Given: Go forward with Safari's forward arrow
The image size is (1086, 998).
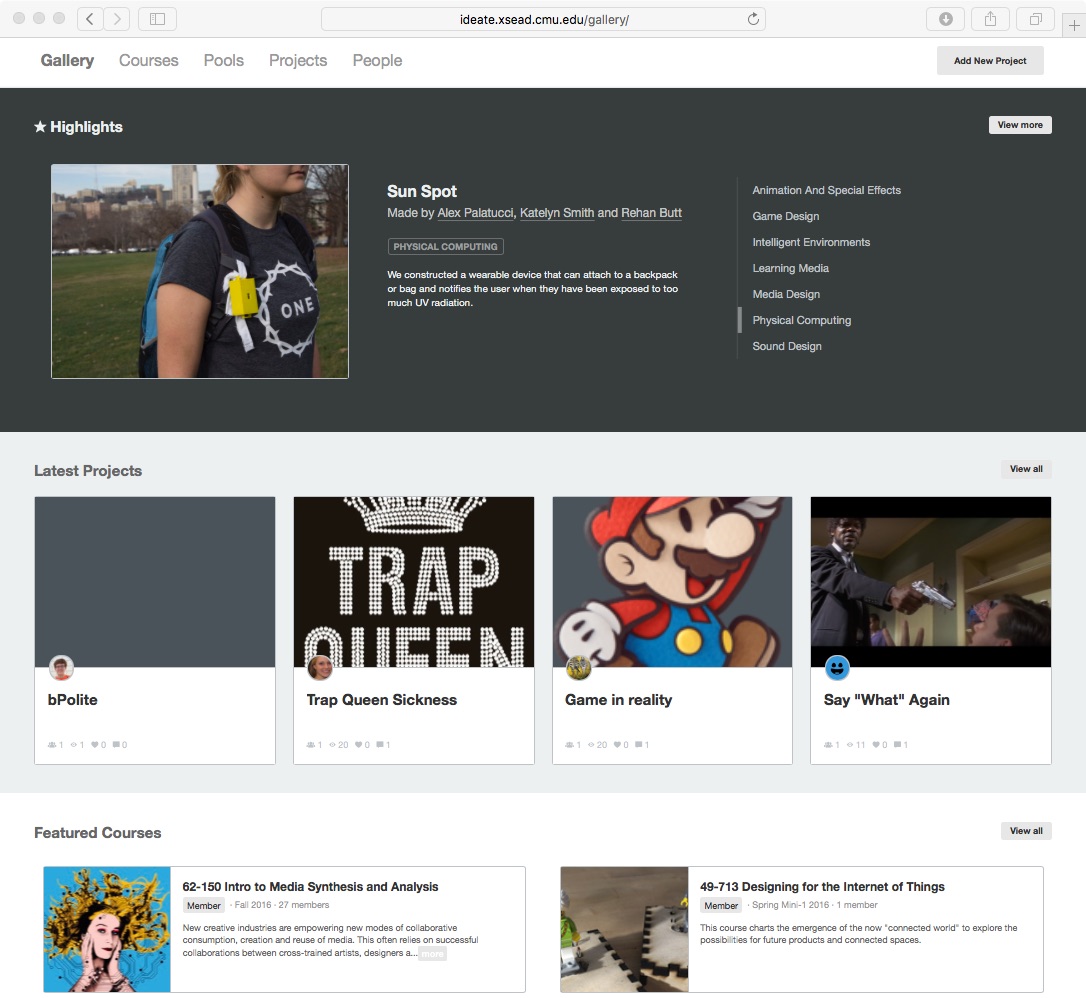Looking at the screenshot, I should [x=117, y=19].
